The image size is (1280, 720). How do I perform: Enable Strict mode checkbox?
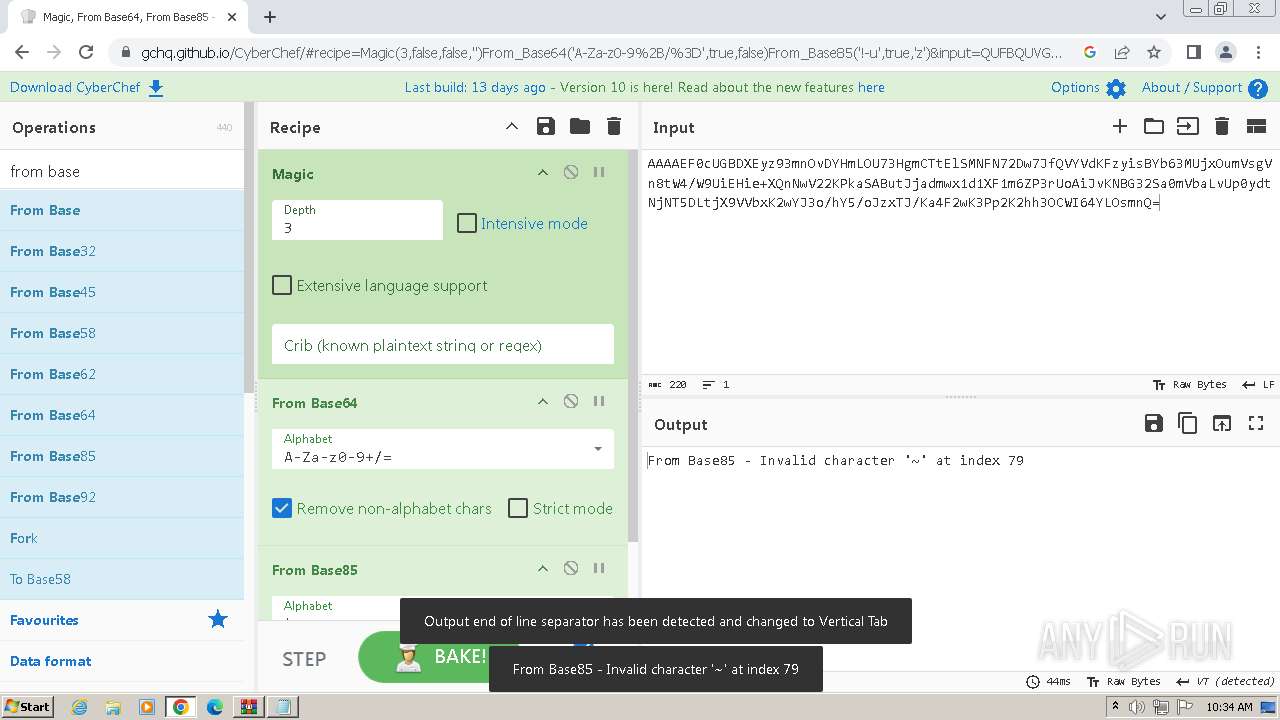(x=518, y=508)
